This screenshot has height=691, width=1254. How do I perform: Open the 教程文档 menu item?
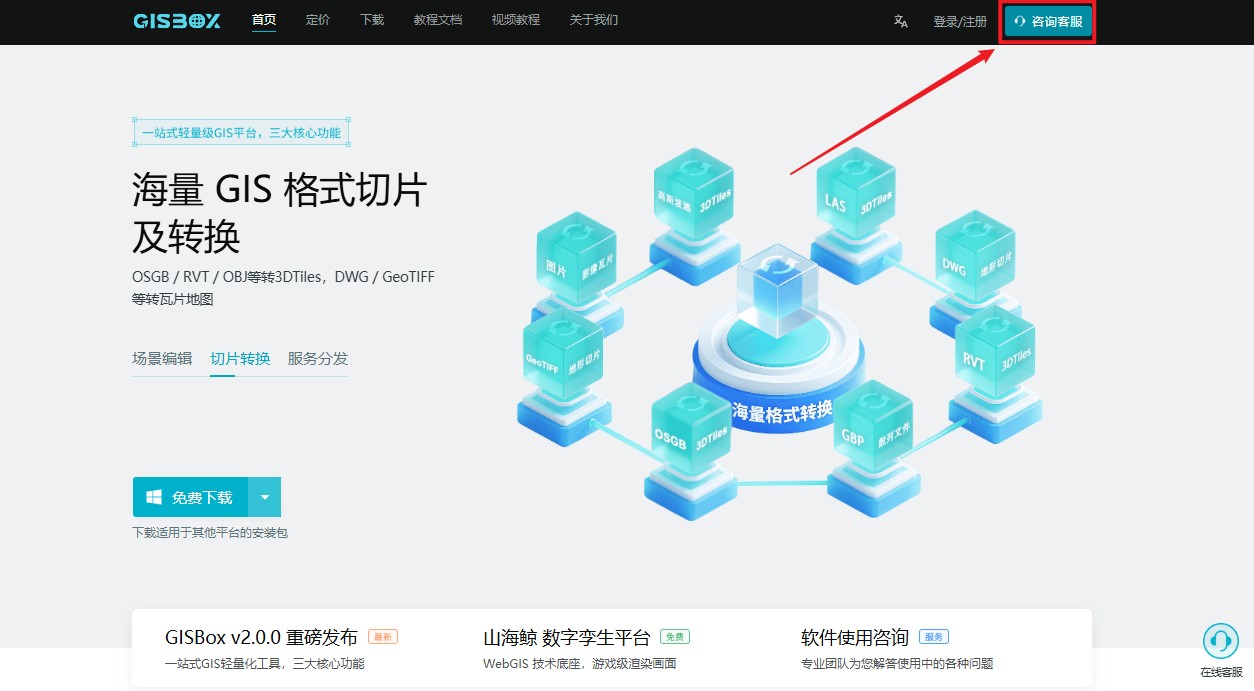point(438,20)
